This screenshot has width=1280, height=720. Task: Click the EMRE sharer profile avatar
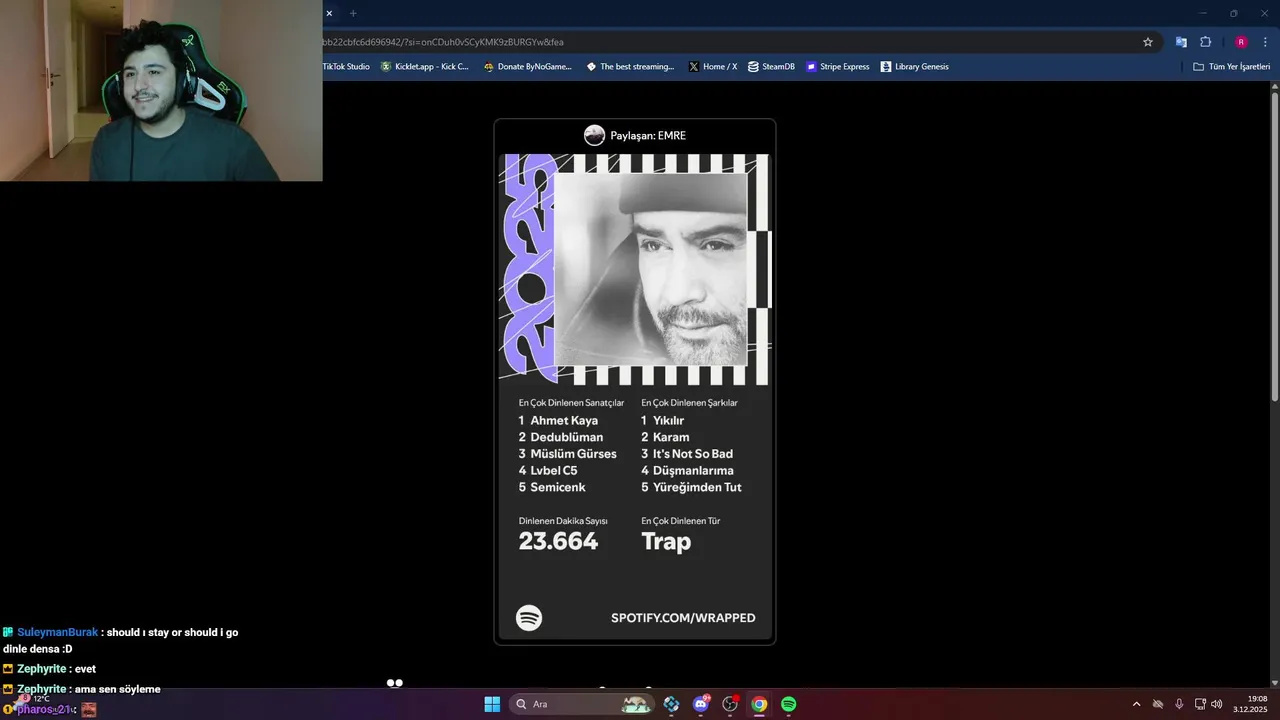pos(594,135)
